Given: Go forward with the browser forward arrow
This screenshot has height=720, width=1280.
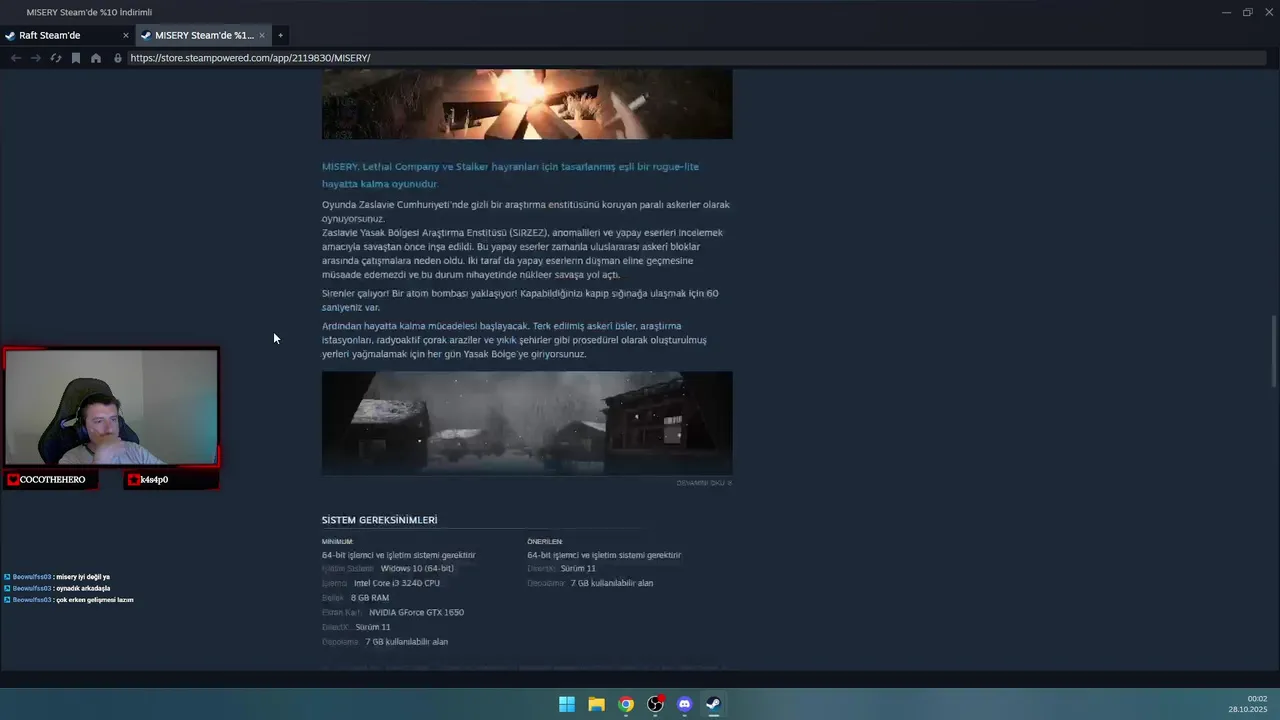Looking at the screenshot, I should point(36,58).
